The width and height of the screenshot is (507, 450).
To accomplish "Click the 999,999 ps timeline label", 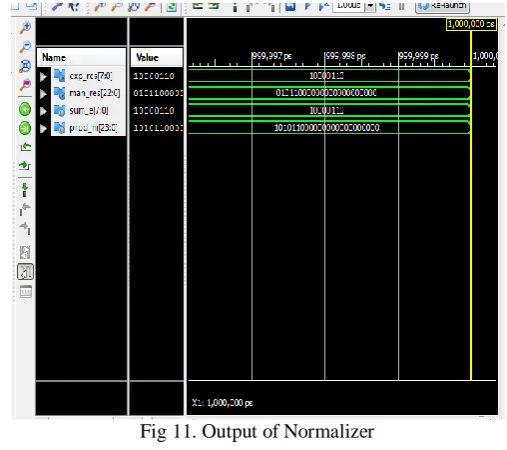I will pos(419,56).
